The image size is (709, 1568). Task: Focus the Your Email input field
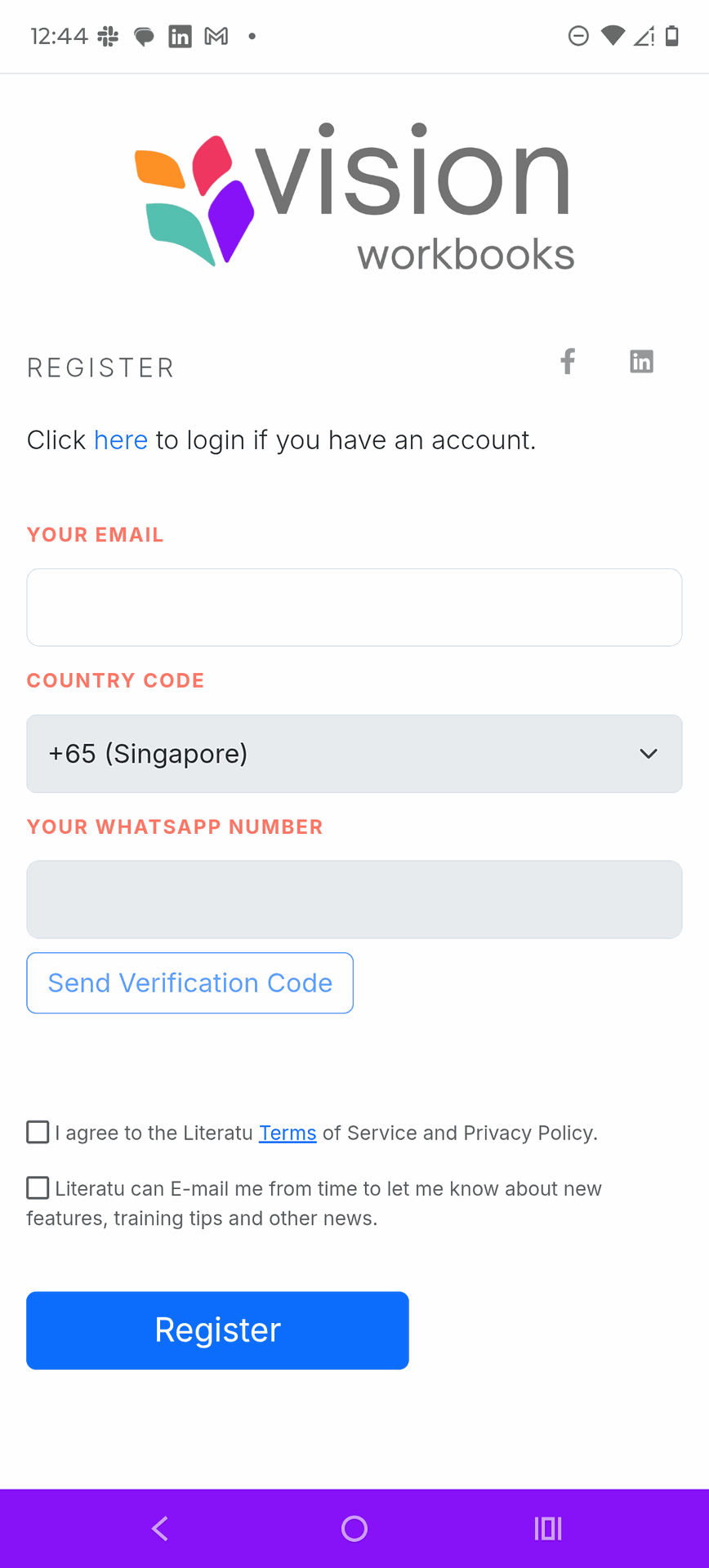(x=354, y=608)
